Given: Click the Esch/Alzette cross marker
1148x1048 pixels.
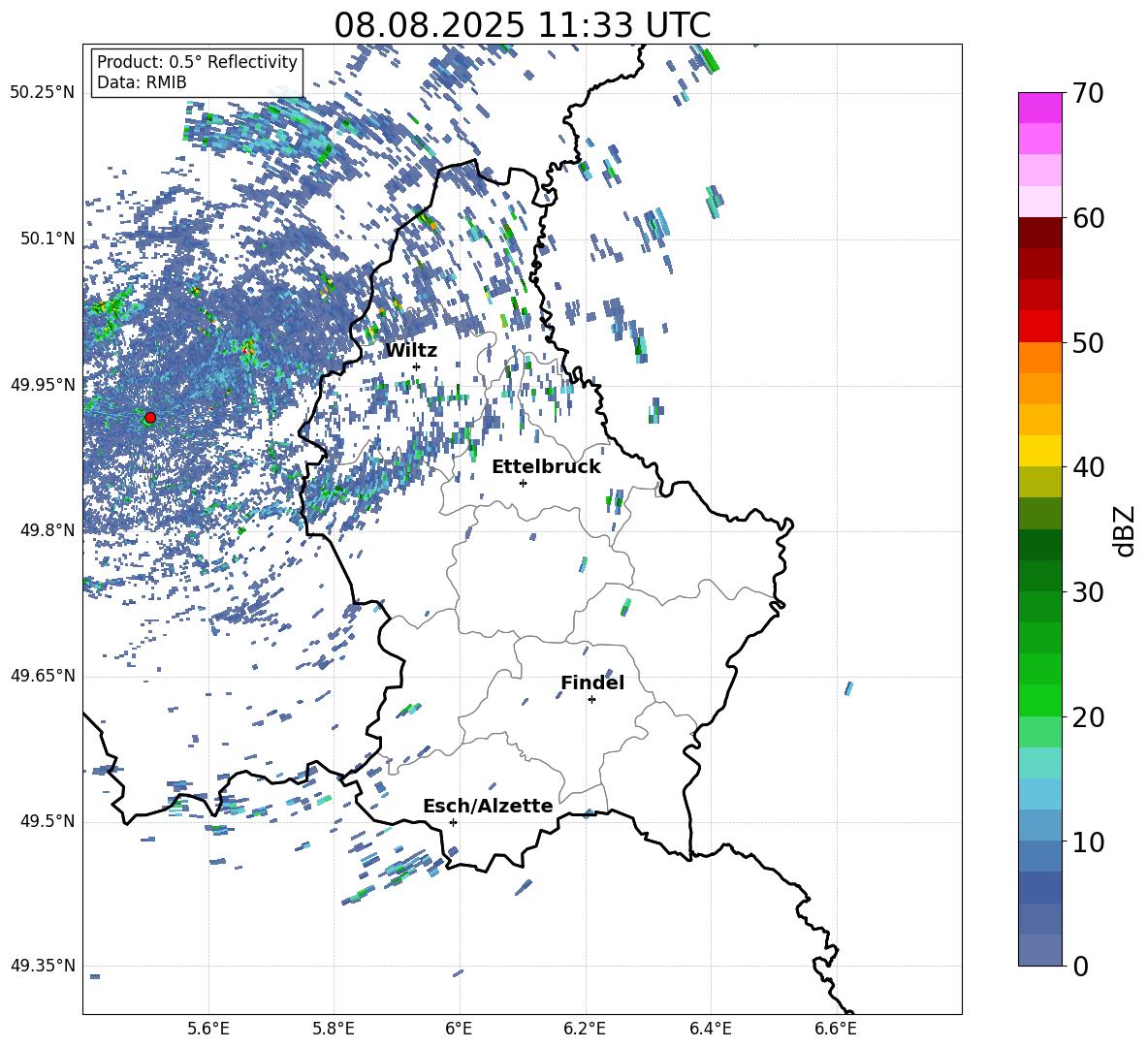Looking at the screenshot, I should [x=453, y=822].
